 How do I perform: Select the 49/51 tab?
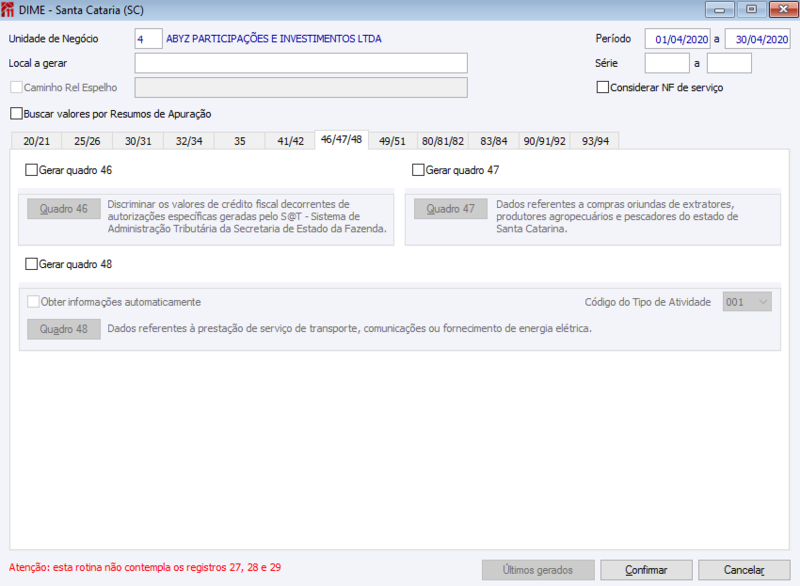tap(391, 141)
